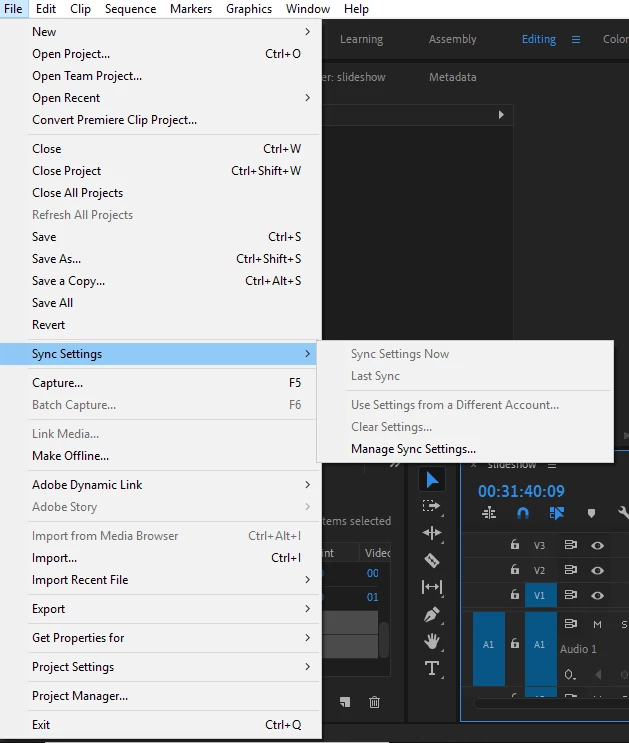Click the 00:31:40:09 playhead timecode
Viewport: 629px width, 743px height.
pyautogui.click(x=521, y=491)
